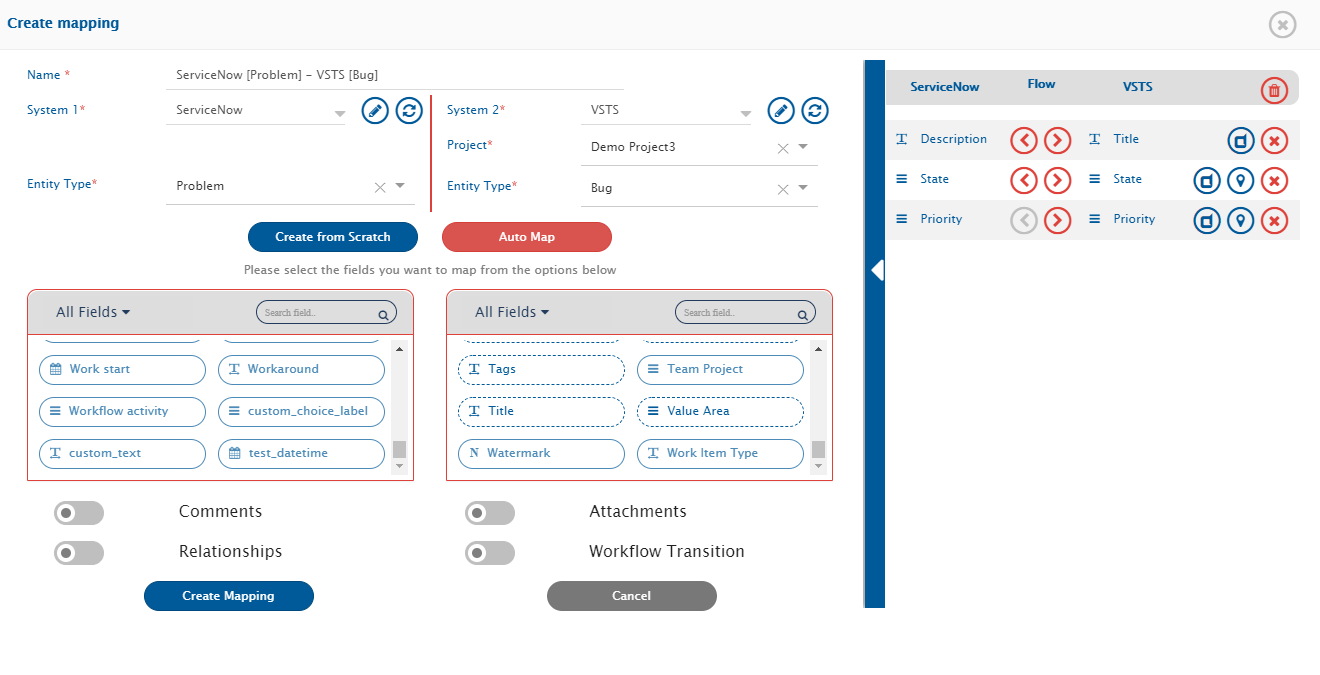Click the search field box for ServiceNow fields
Screen dimensions: 1320x675
318,313
